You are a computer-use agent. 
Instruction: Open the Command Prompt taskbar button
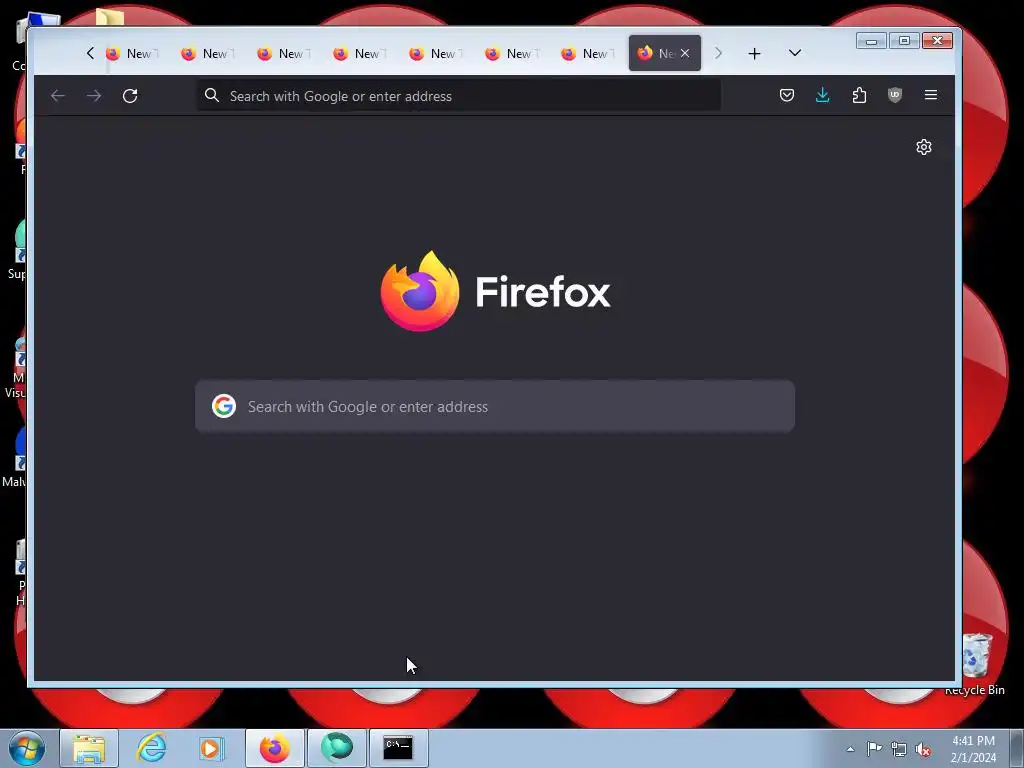tap(398, 748)
